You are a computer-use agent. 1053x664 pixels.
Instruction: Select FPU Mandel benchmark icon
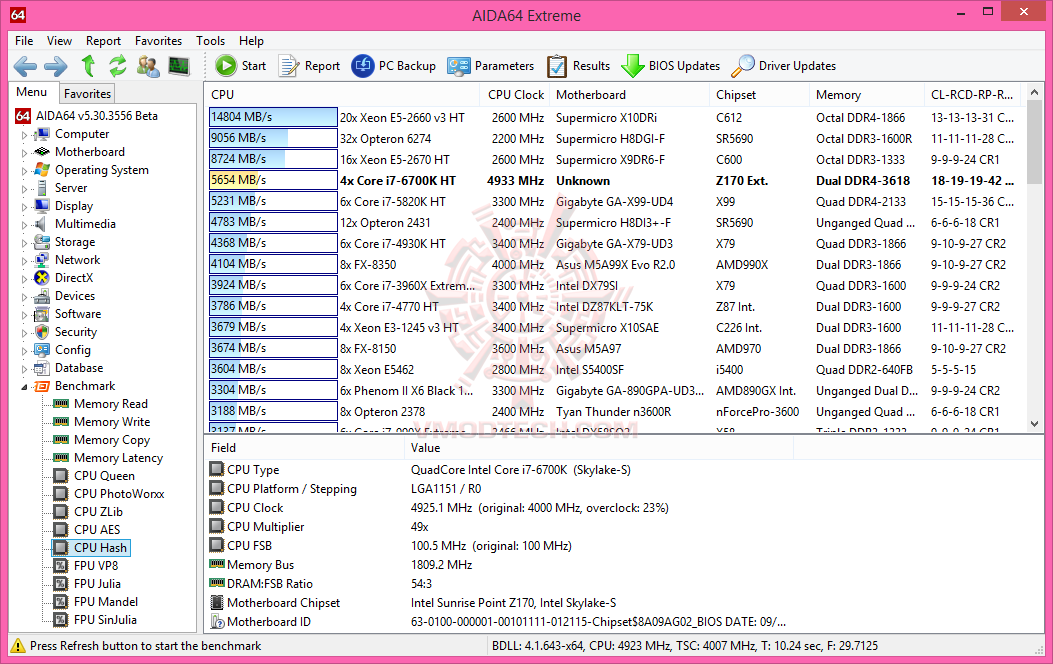61,602
